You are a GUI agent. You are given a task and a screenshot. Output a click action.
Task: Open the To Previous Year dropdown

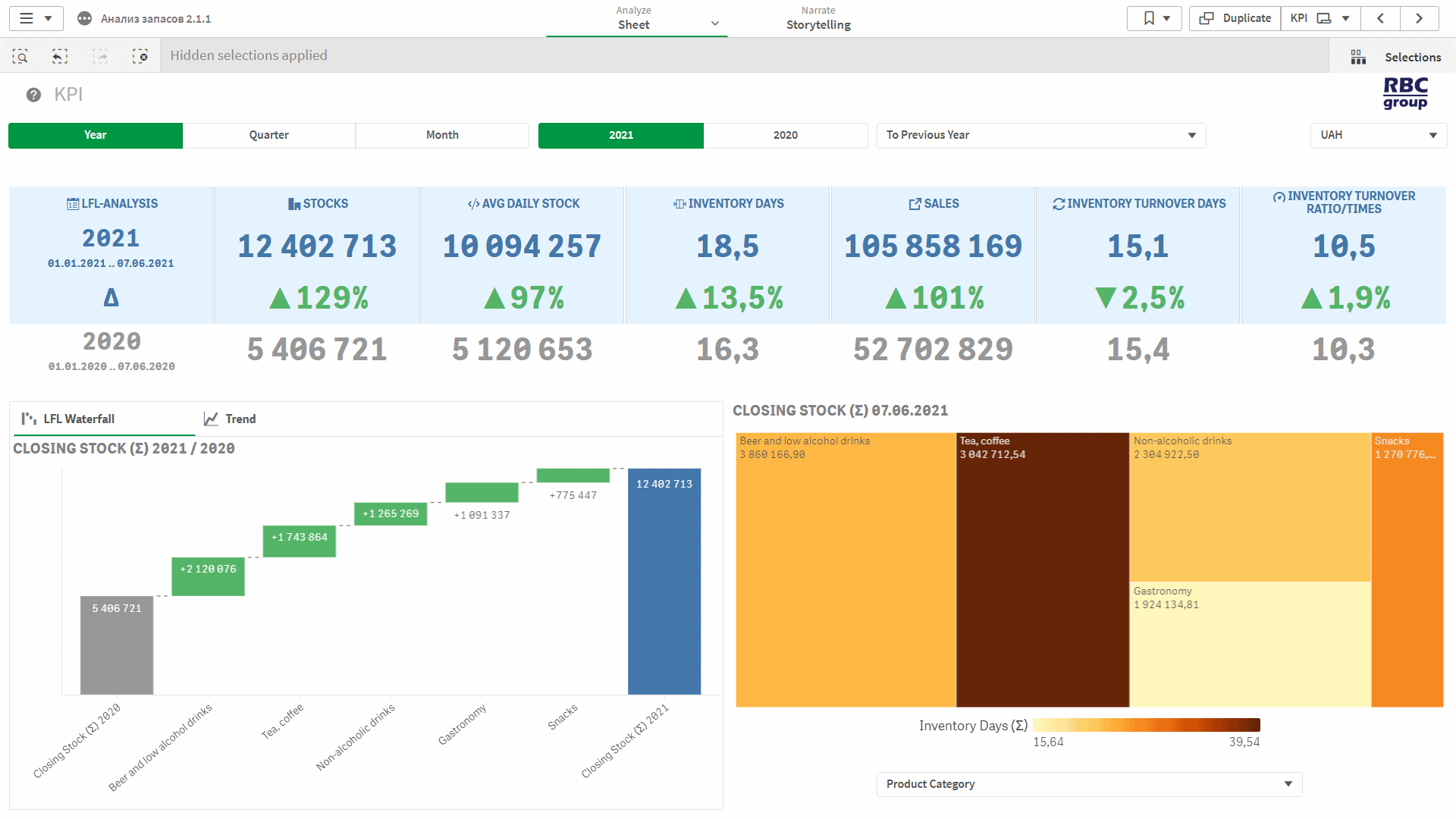click(1040, 135)
